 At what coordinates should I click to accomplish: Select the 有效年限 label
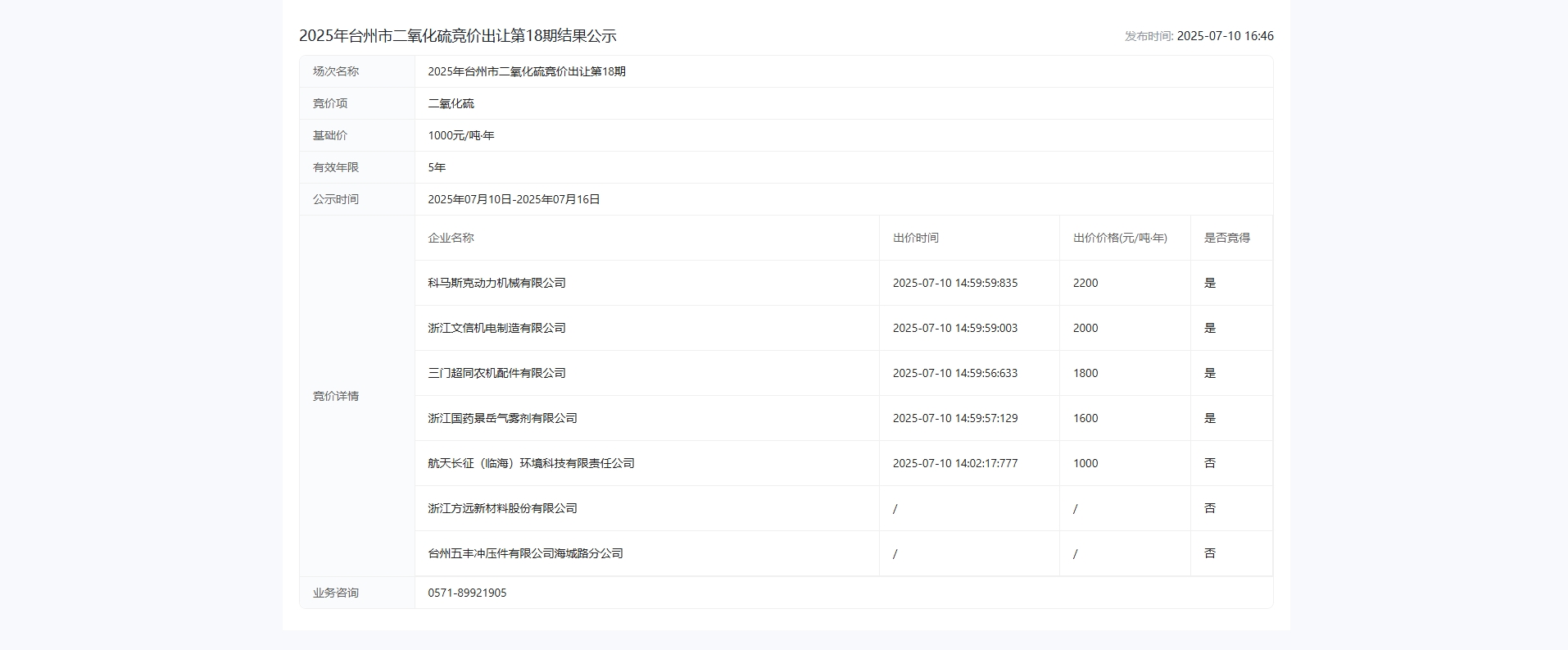(336, 167)
